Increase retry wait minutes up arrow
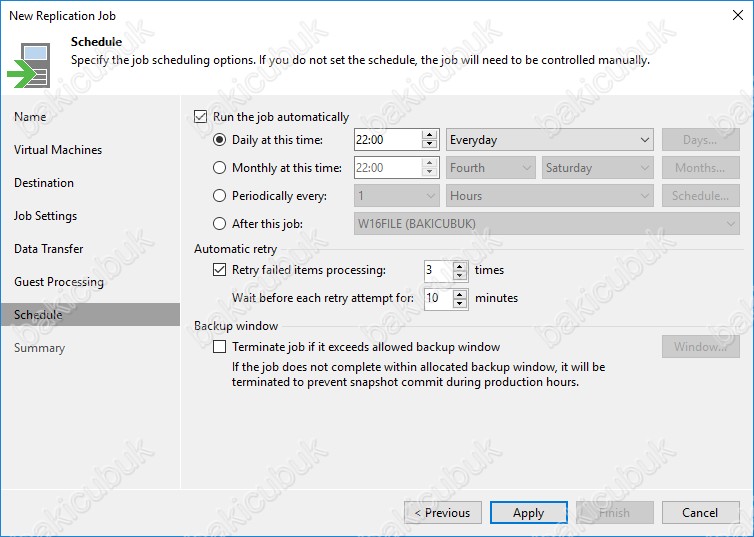The image size is (754, 537). point(460,293)
